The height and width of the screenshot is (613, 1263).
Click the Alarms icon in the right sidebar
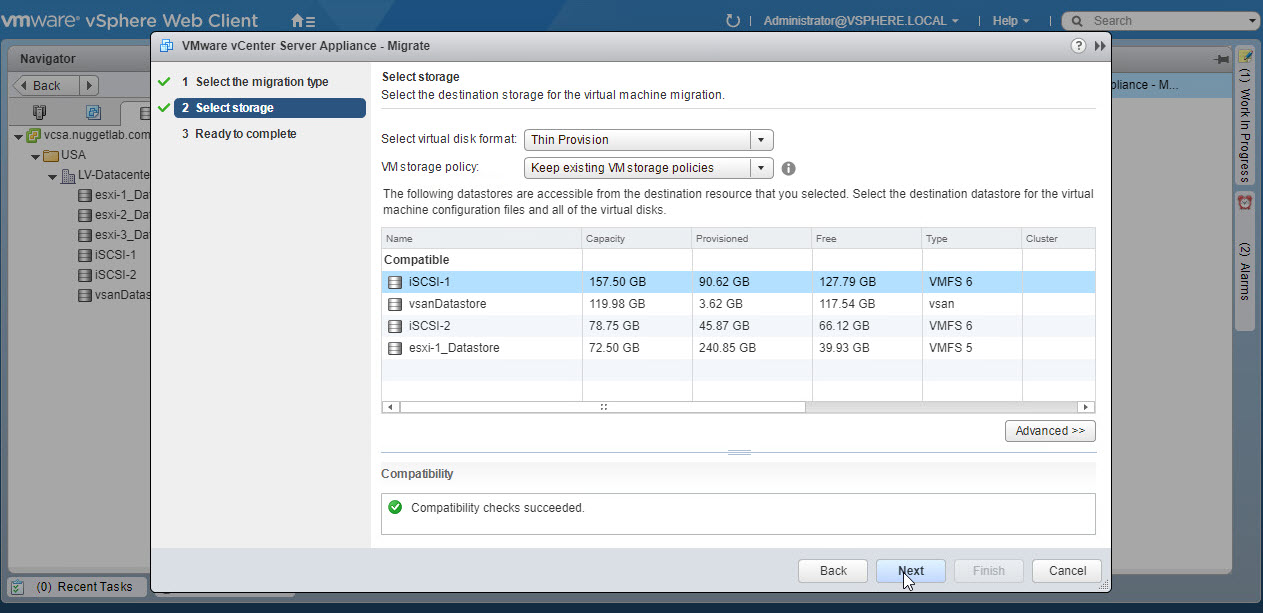(1245, 202)
